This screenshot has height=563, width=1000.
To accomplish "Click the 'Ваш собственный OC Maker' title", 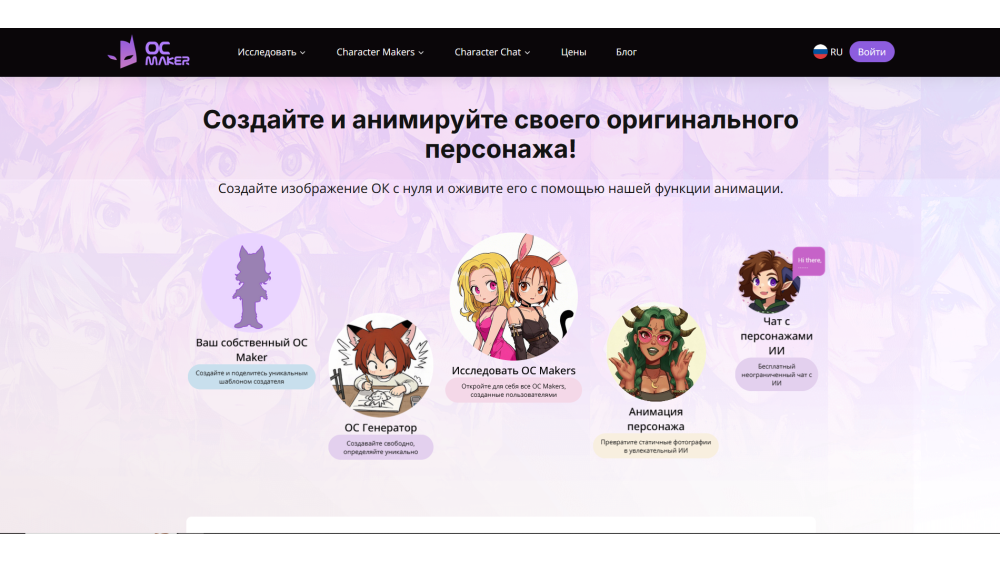I will [251, 350].
